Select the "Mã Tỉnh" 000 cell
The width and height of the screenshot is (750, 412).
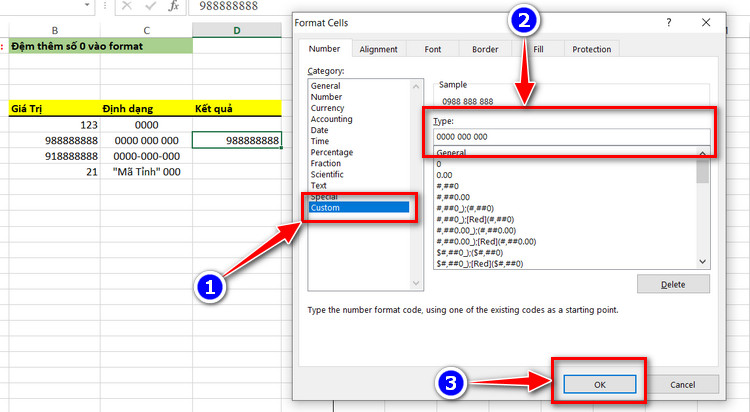click(146, 172)
